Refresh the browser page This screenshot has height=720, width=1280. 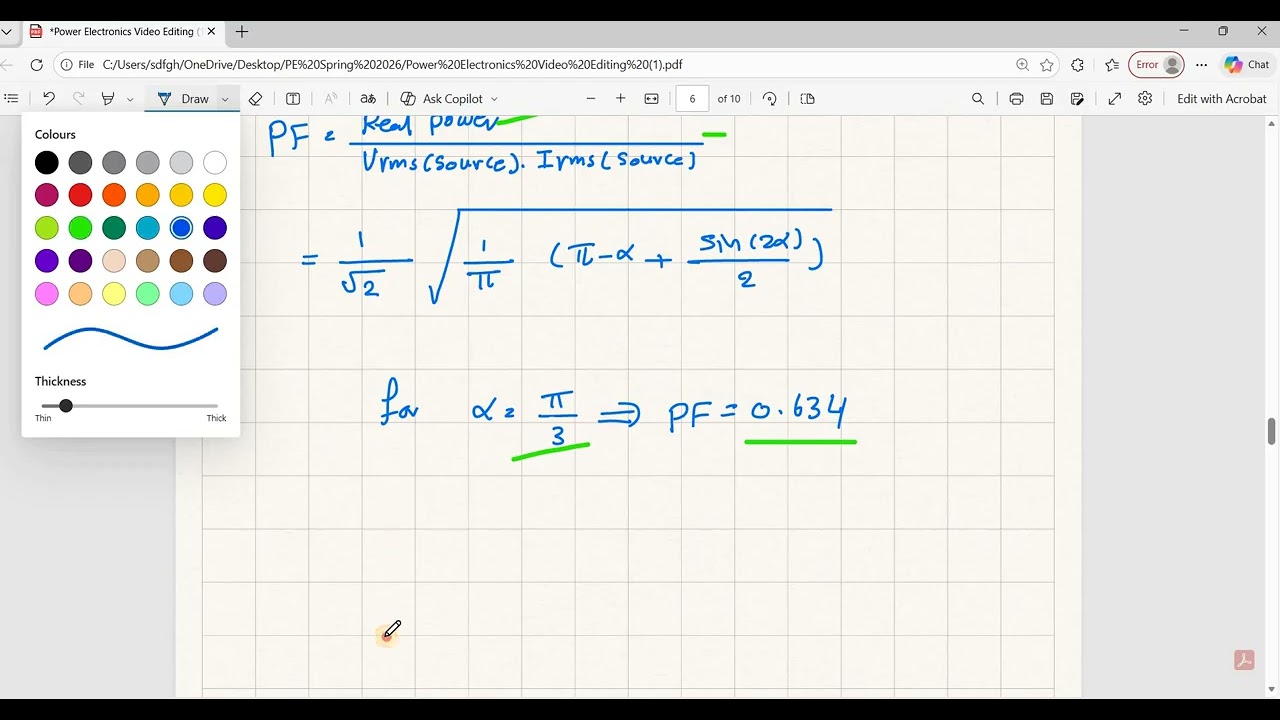[x=37, y=65]
